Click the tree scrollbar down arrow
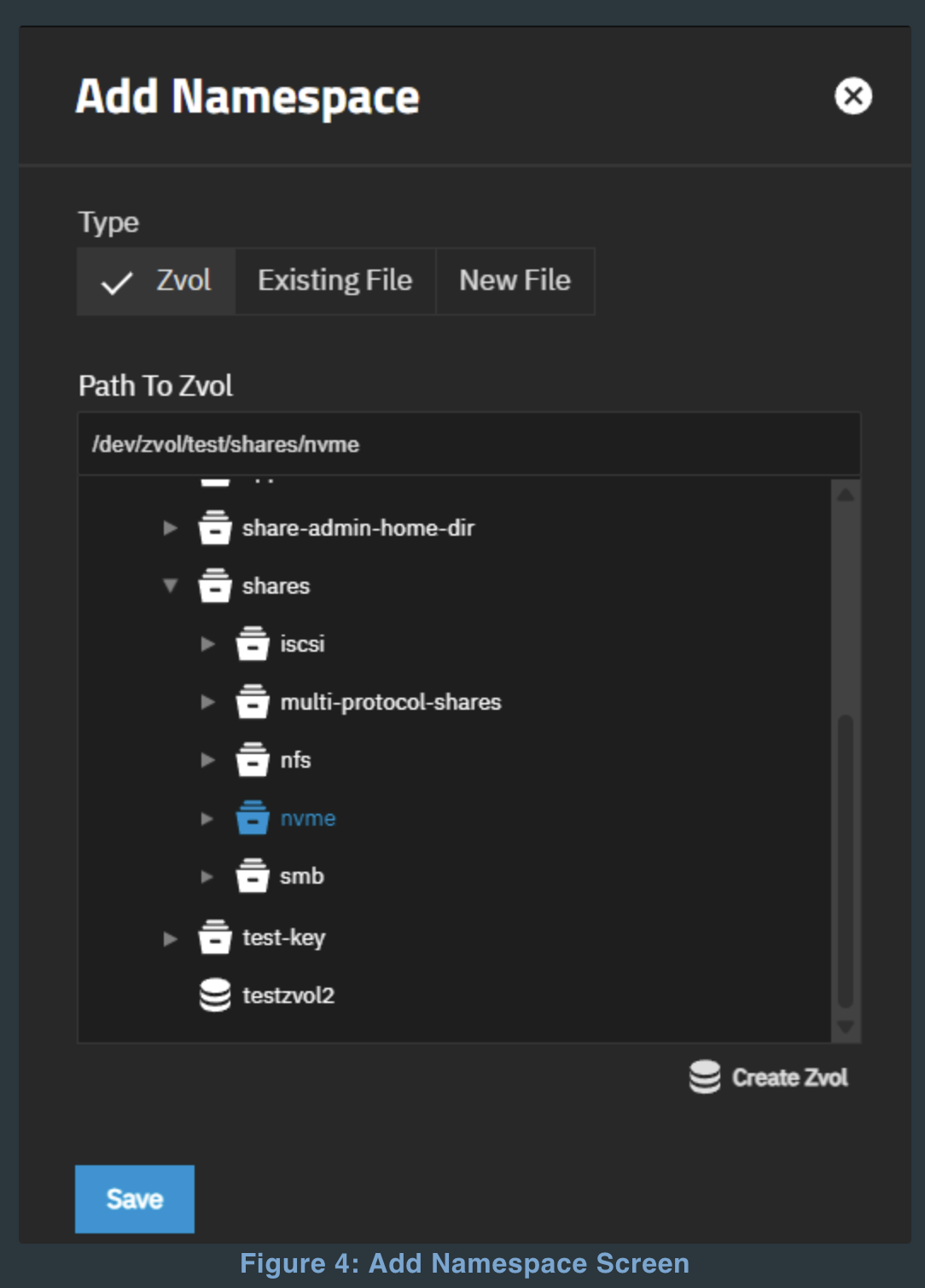Viewport: 925px width, 1288px height. point(846,1027)
